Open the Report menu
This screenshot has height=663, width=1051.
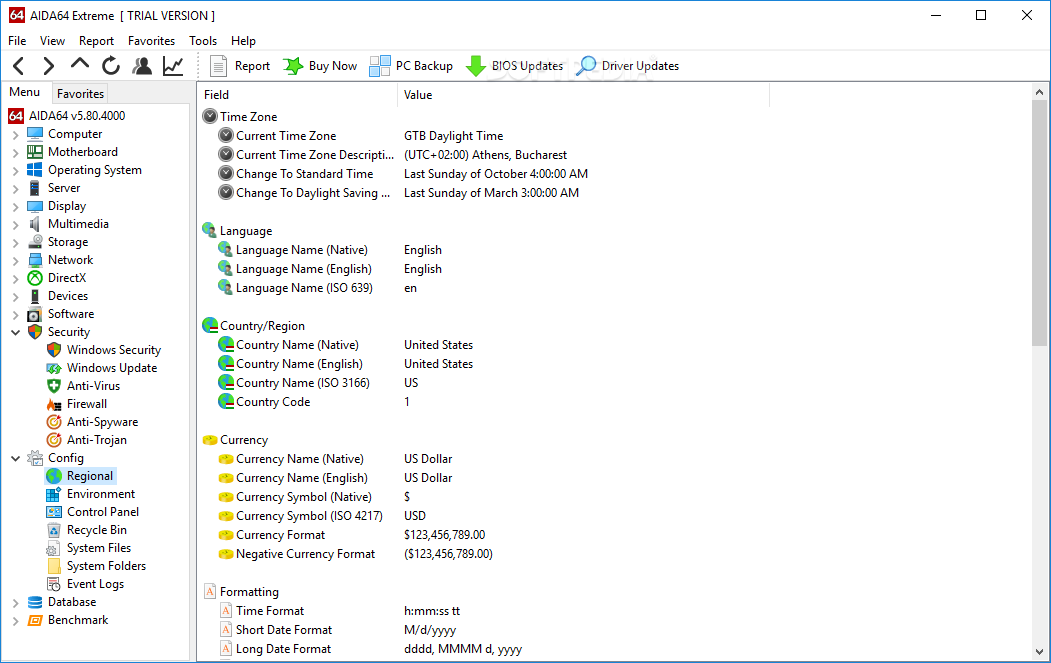97,41
